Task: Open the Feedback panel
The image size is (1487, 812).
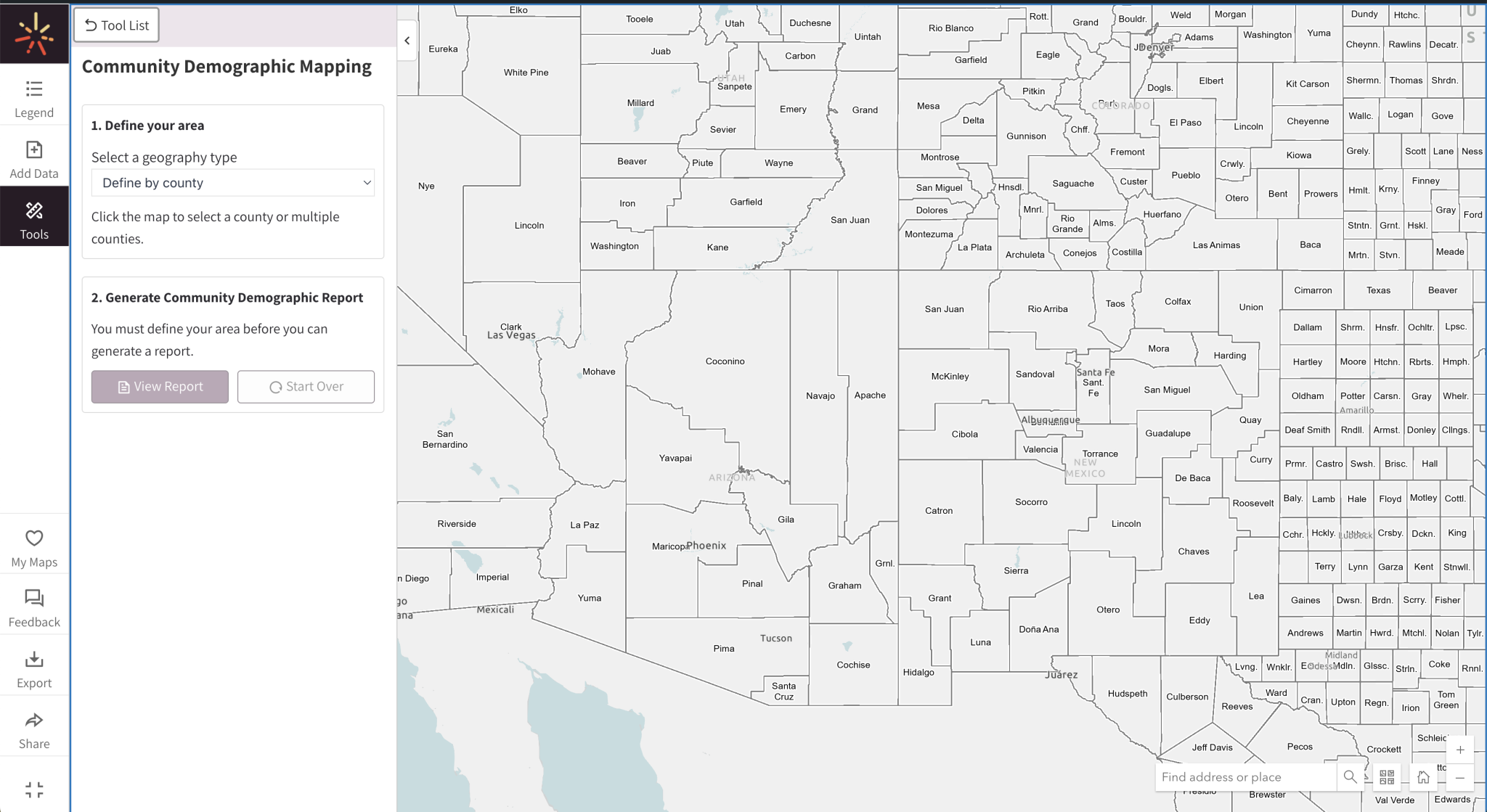Action: [34, 608]
